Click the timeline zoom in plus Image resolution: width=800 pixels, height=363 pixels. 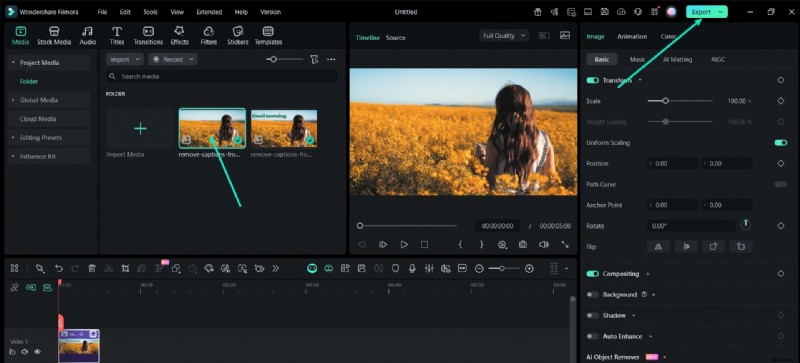[529, 269]
